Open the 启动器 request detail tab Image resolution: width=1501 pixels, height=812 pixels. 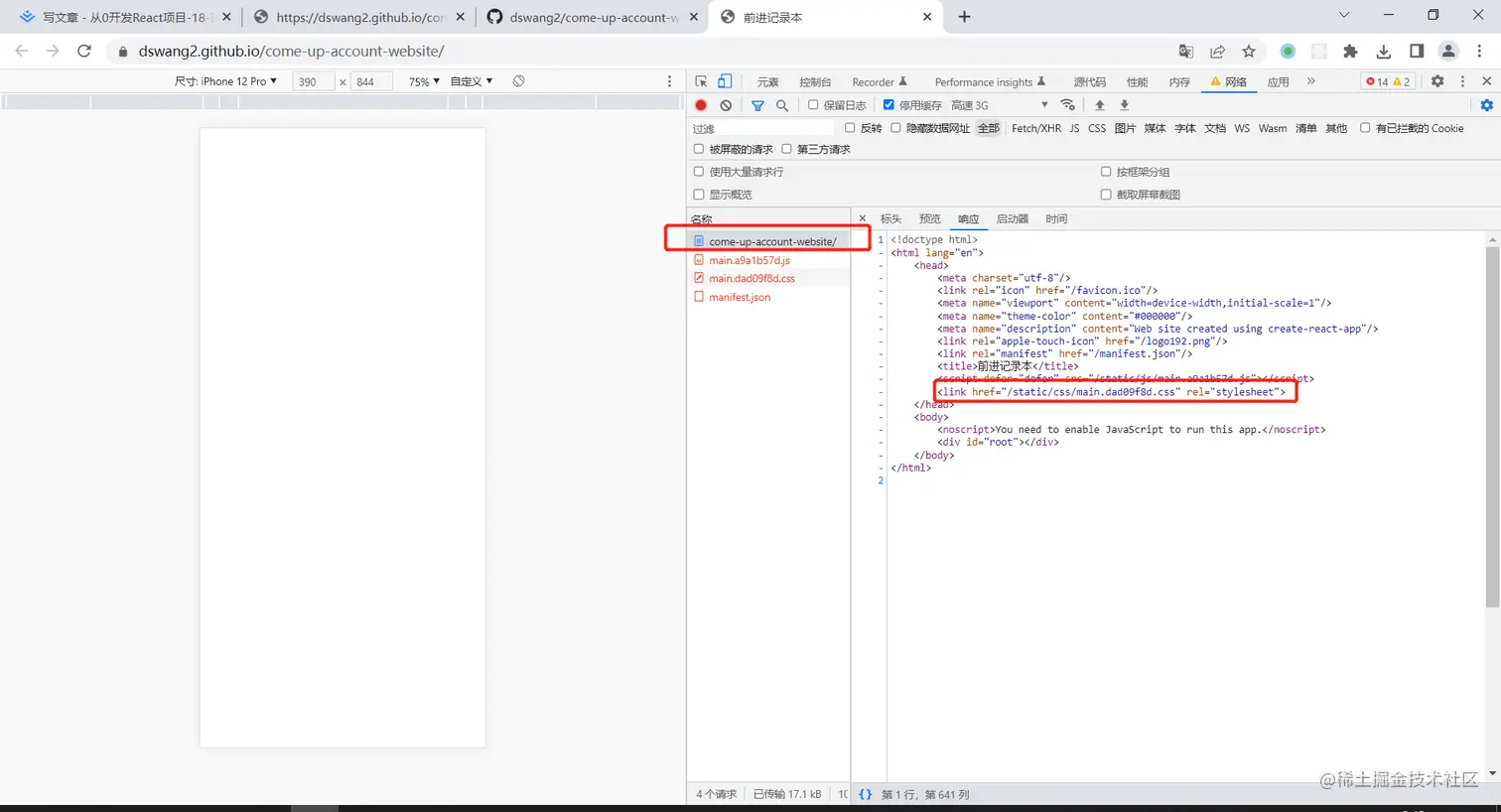[1013, 218]
